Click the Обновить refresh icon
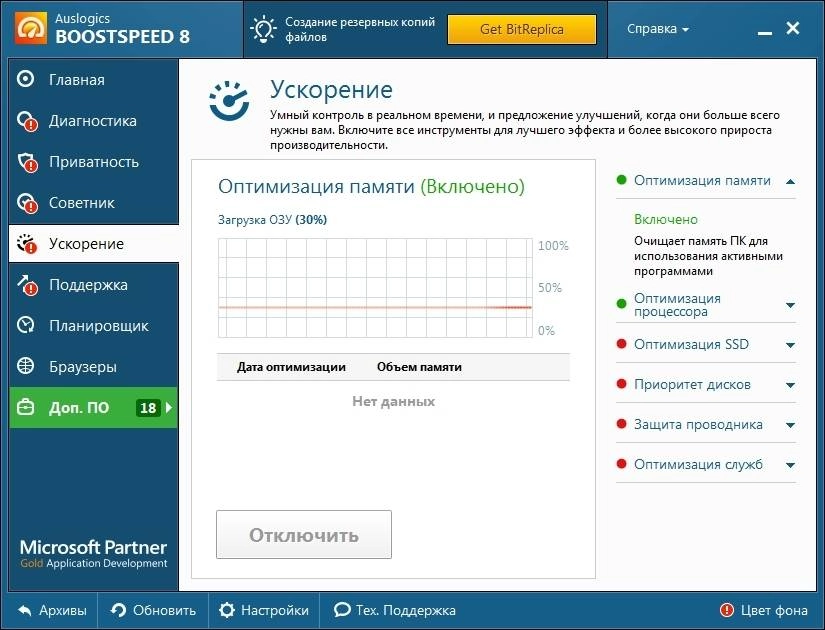Image resolution: width=825 pixels, height=630 pixels. 118,611
